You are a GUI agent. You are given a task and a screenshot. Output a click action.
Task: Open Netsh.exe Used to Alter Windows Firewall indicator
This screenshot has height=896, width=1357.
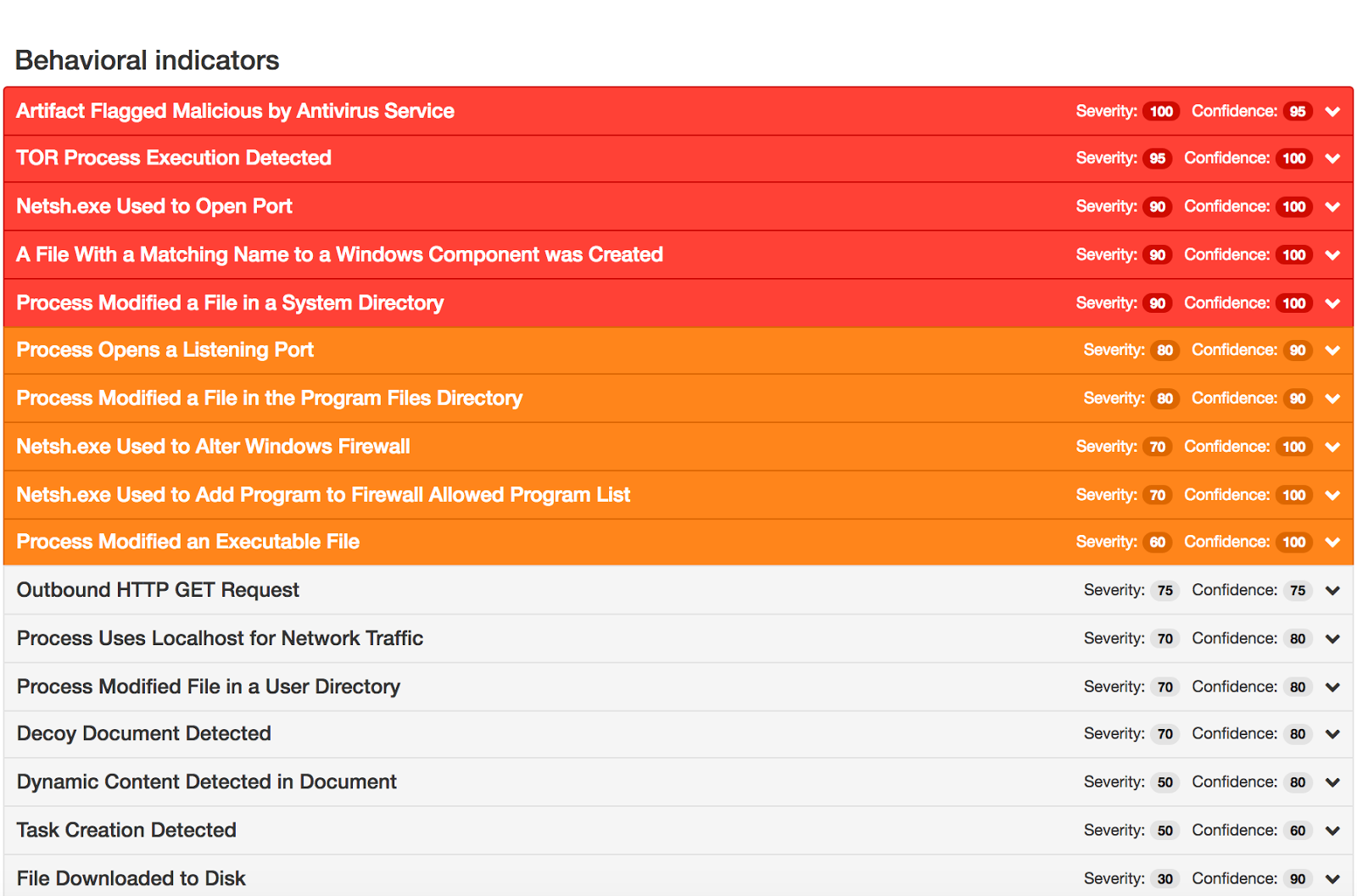click(213, 446)
